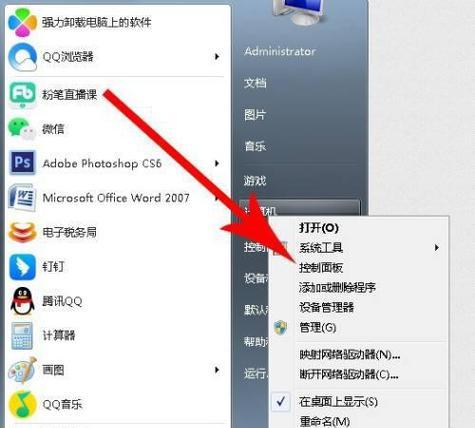The width and height of the screenshot is (475, 428).
Task: Select 控制面板 in context menu
Action: click(x=321, y=268)
